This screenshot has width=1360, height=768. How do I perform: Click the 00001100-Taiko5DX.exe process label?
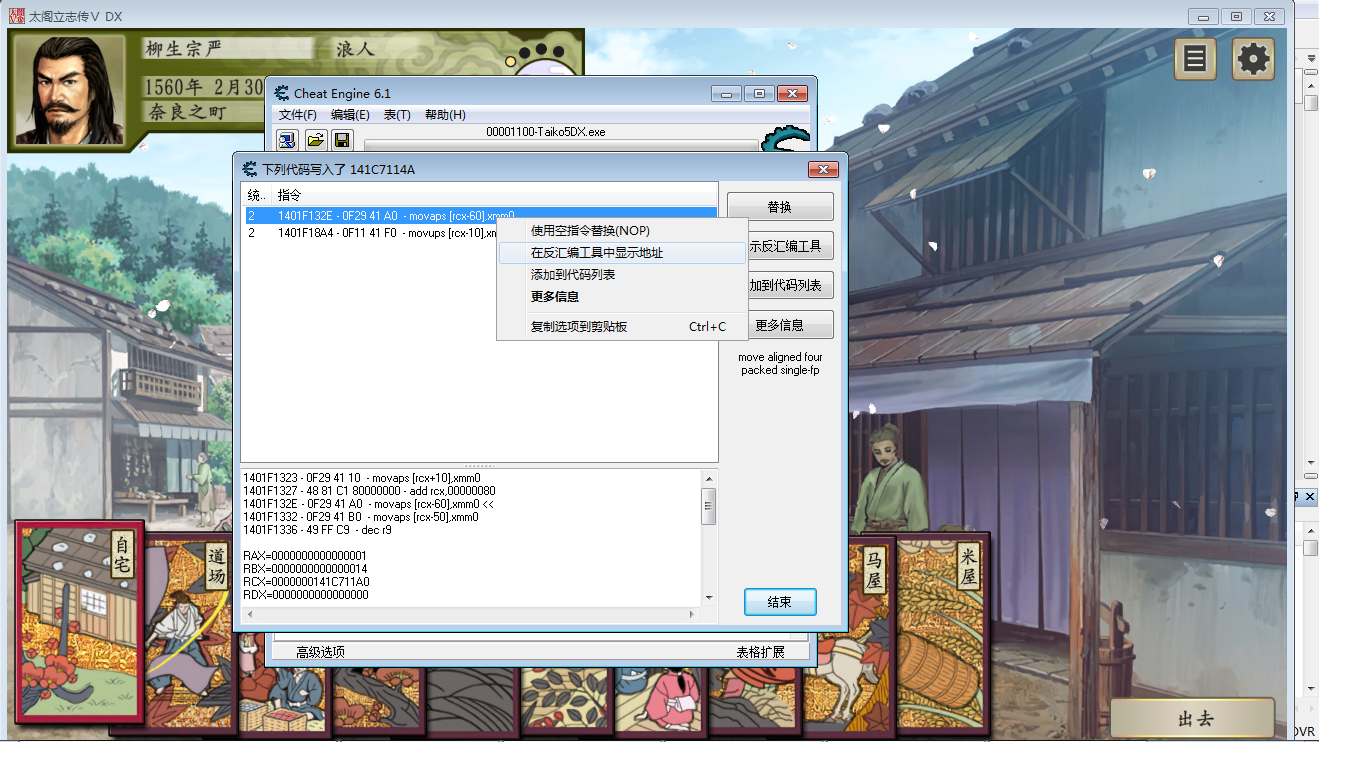[x=546, y=132]
